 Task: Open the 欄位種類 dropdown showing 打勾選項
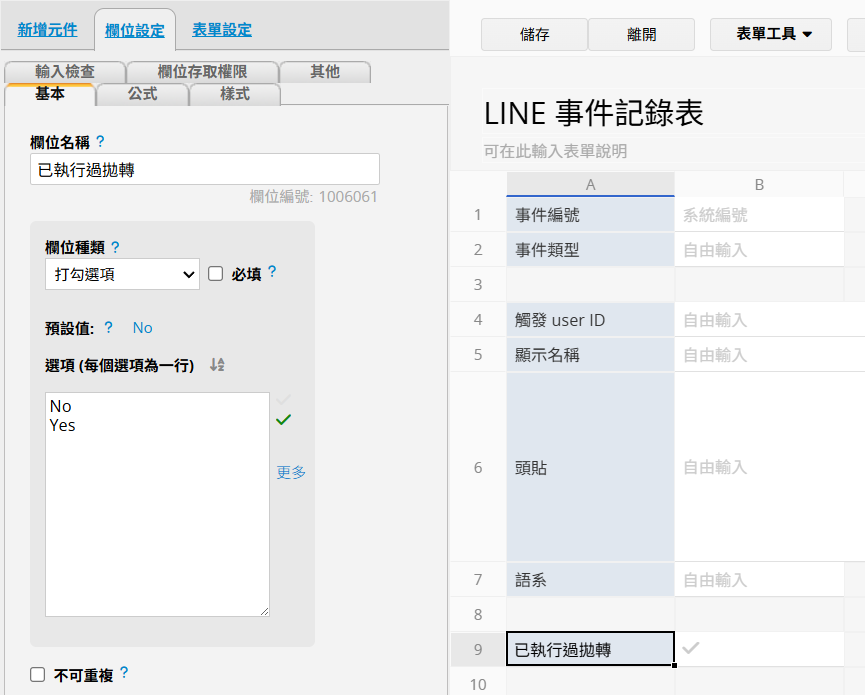[122, 274]
